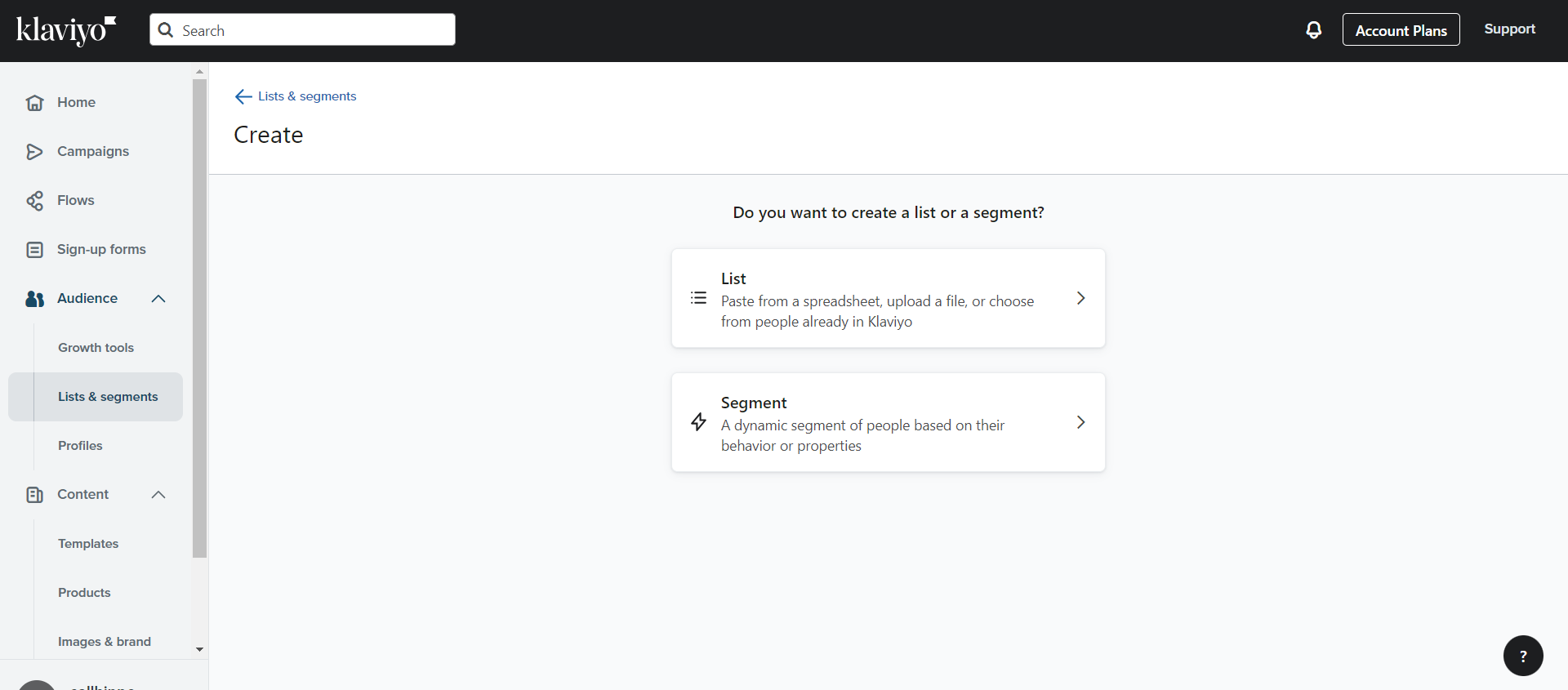This screenshot has width=1568, height=690.
Task: Click the sidebar scroll-down arrow
Action: 199,650
